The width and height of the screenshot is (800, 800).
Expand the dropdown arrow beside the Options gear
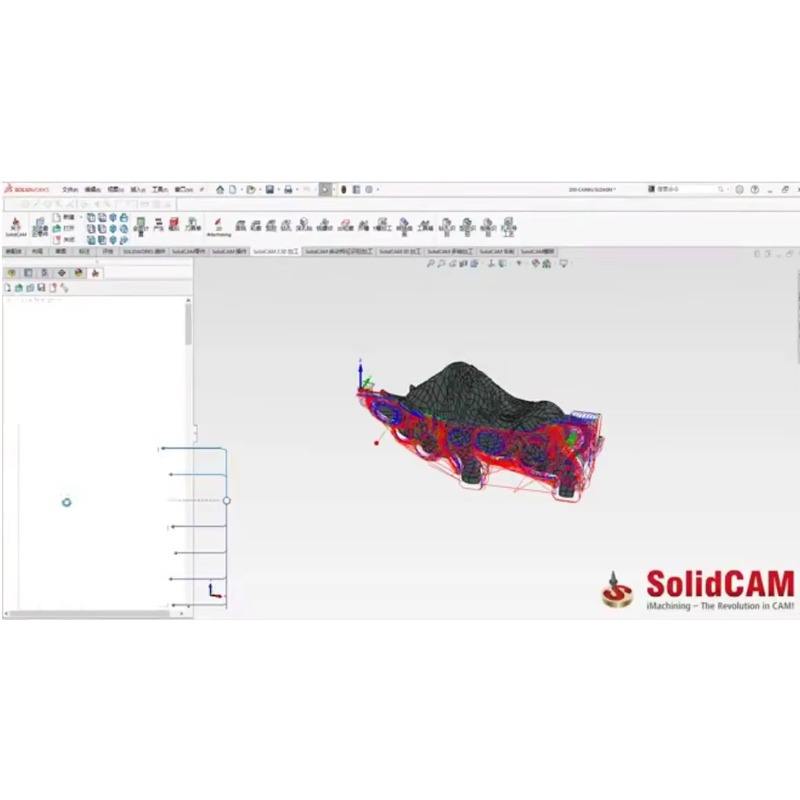378,190
